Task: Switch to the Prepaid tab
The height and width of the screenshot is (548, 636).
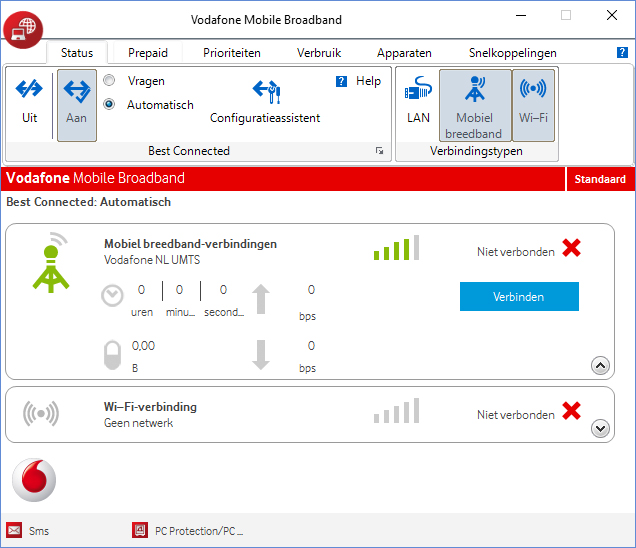Action: click(148, 53)
